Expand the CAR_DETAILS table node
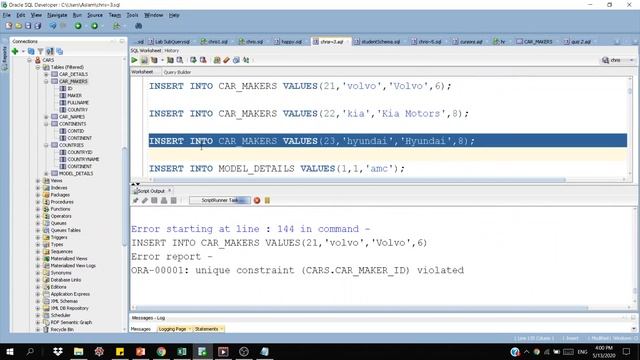Screen dimensions: 640x360 (46, 74)
